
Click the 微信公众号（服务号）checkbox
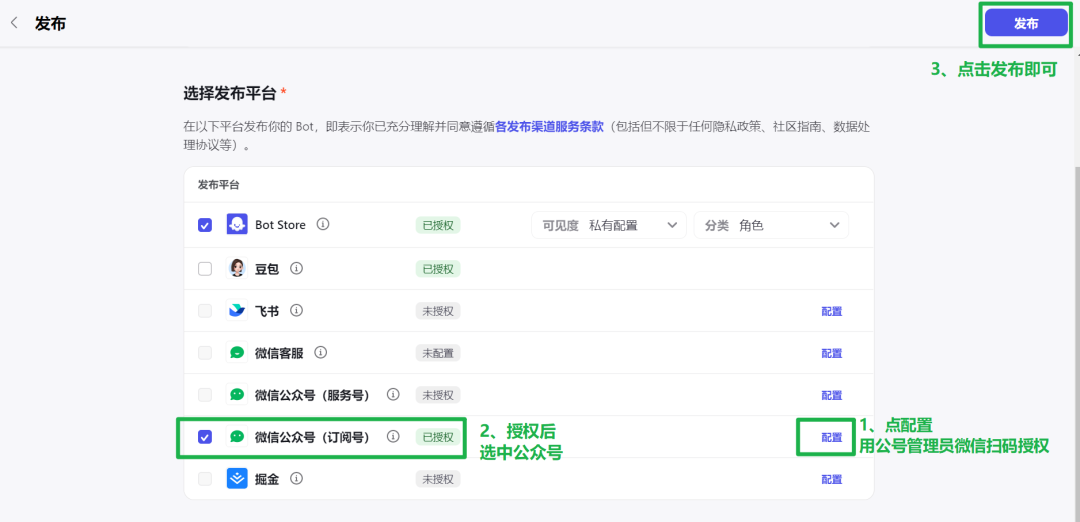point(205,395)
